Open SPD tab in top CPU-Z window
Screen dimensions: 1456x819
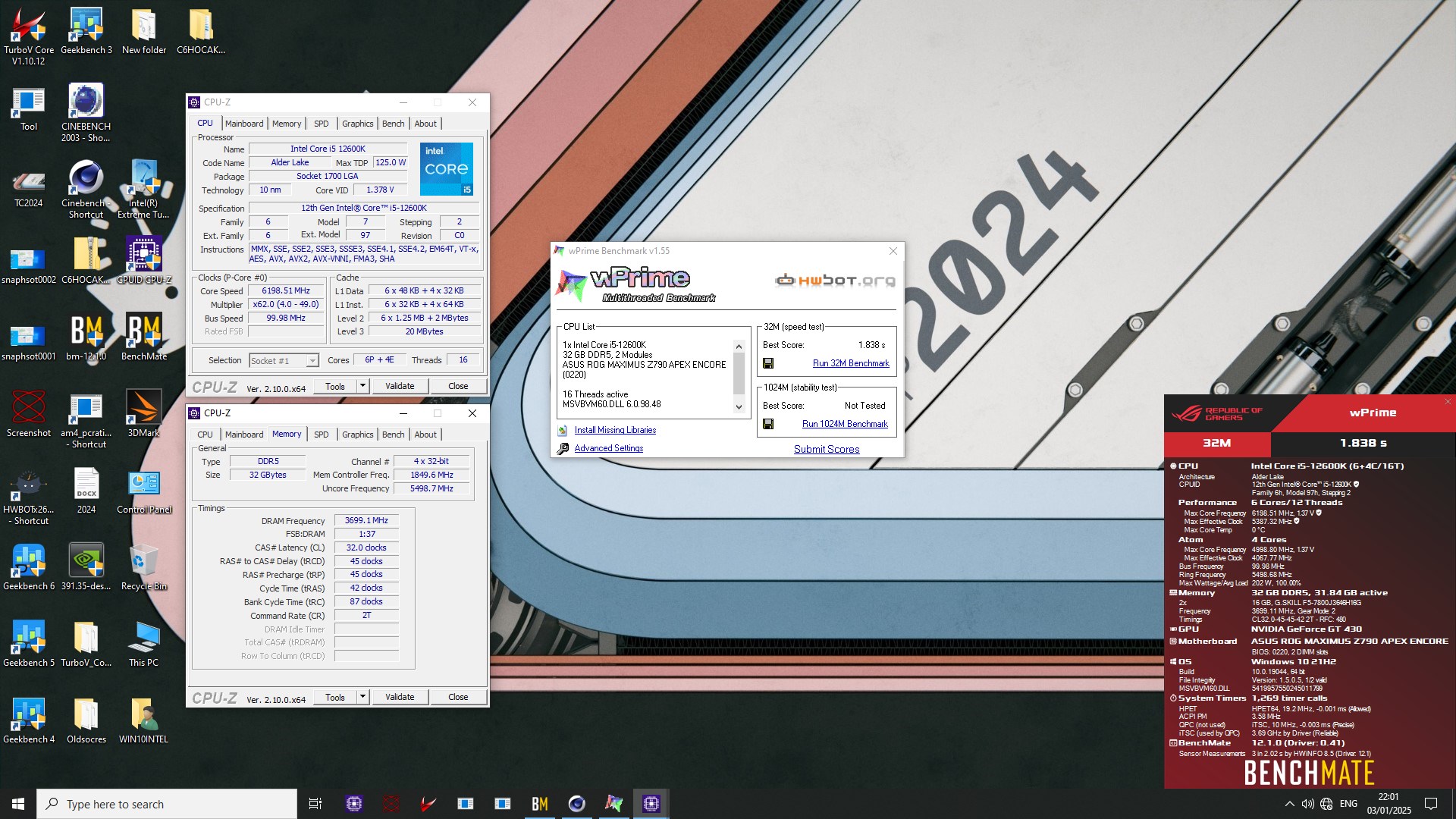[322, 124]
